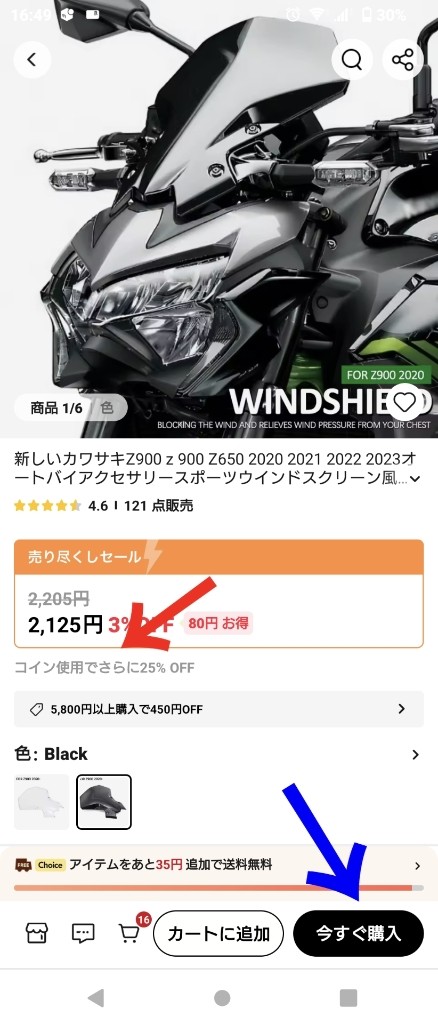The image size is (438, 1024).
Task: Tap the カートに追加 button
Action: 219,933
